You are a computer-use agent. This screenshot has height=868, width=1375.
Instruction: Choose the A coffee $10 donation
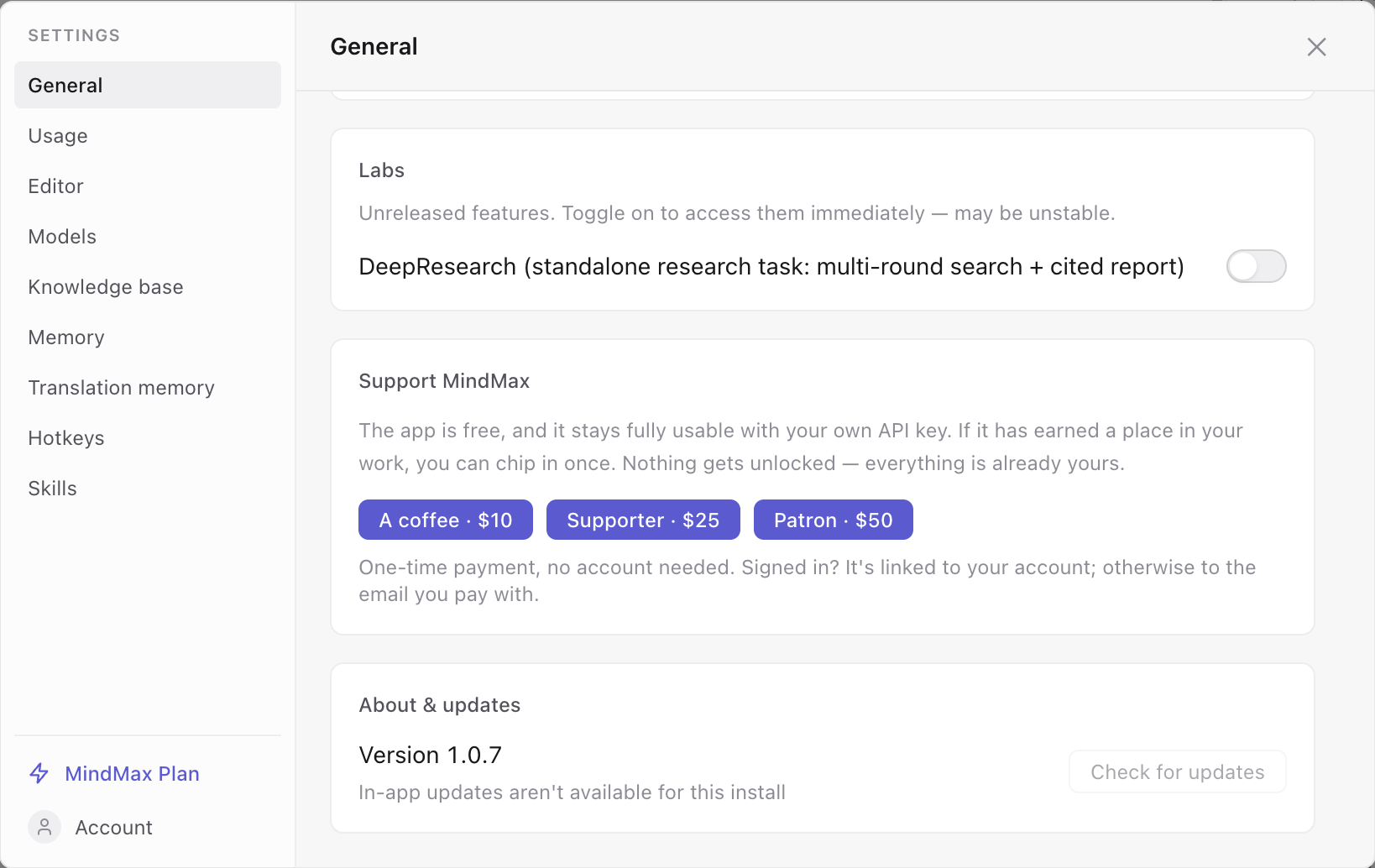(446, 520)
